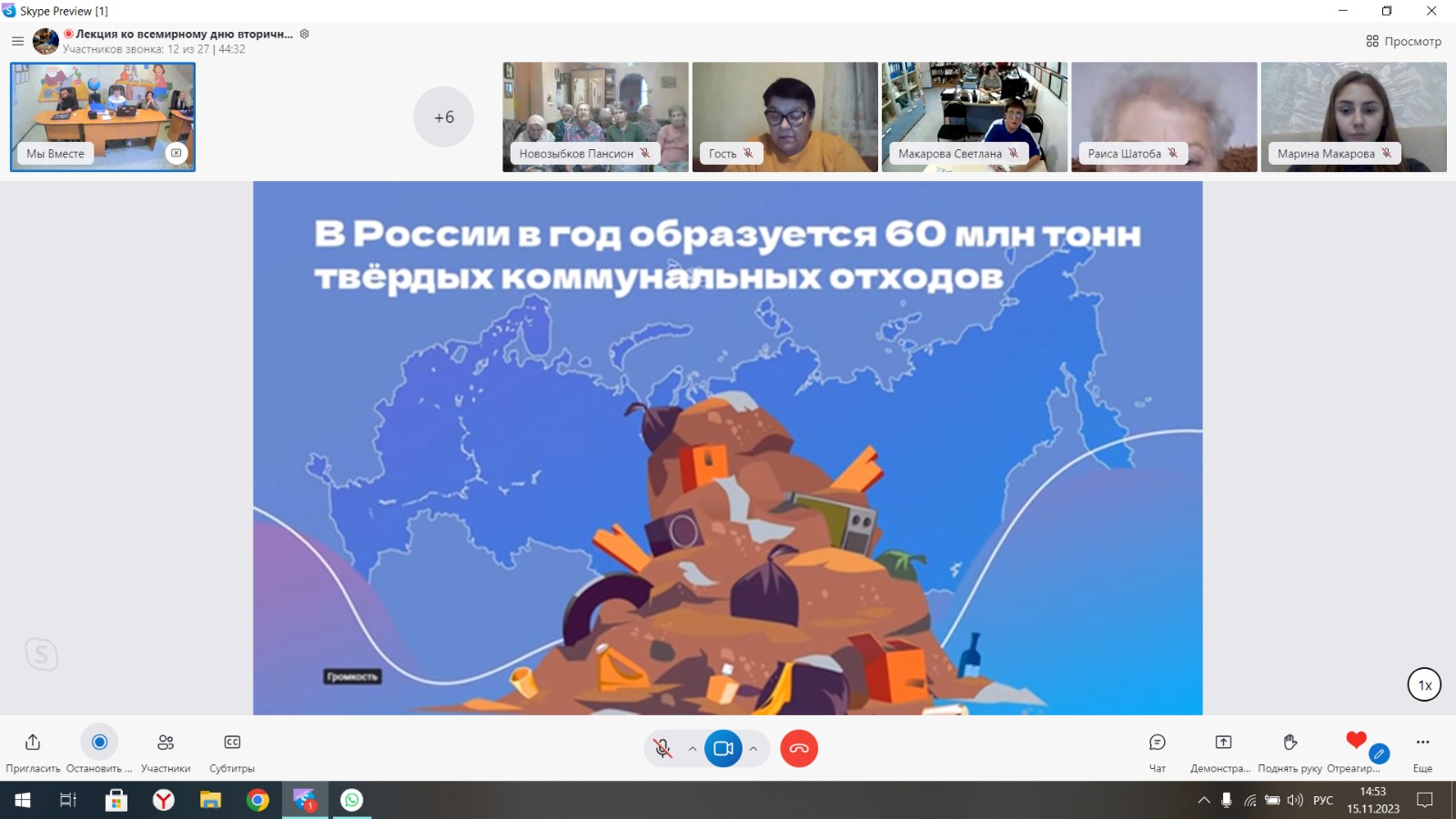Open the Просмотр view layout menu
Screen dimensions: 1456x819
tap(1403, 41)
